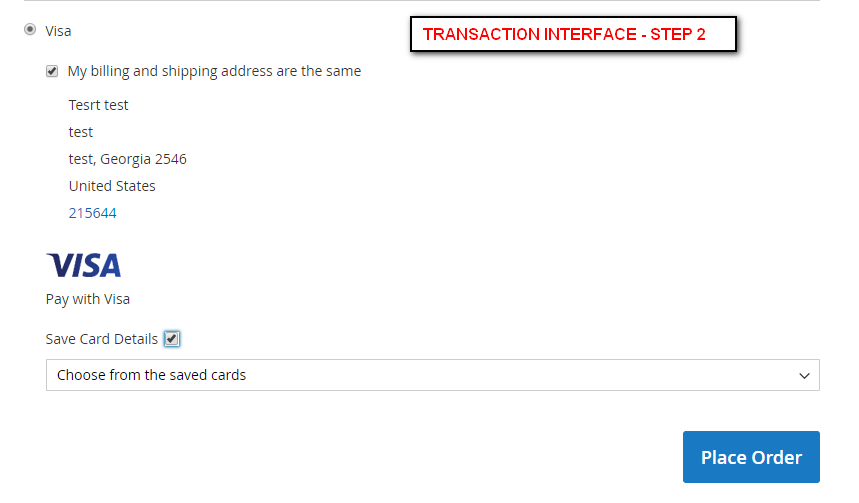Image resolution: width=859 pixels, height=503 pixels.
Task: Click the Place Order button
Action: coord(751,457)
